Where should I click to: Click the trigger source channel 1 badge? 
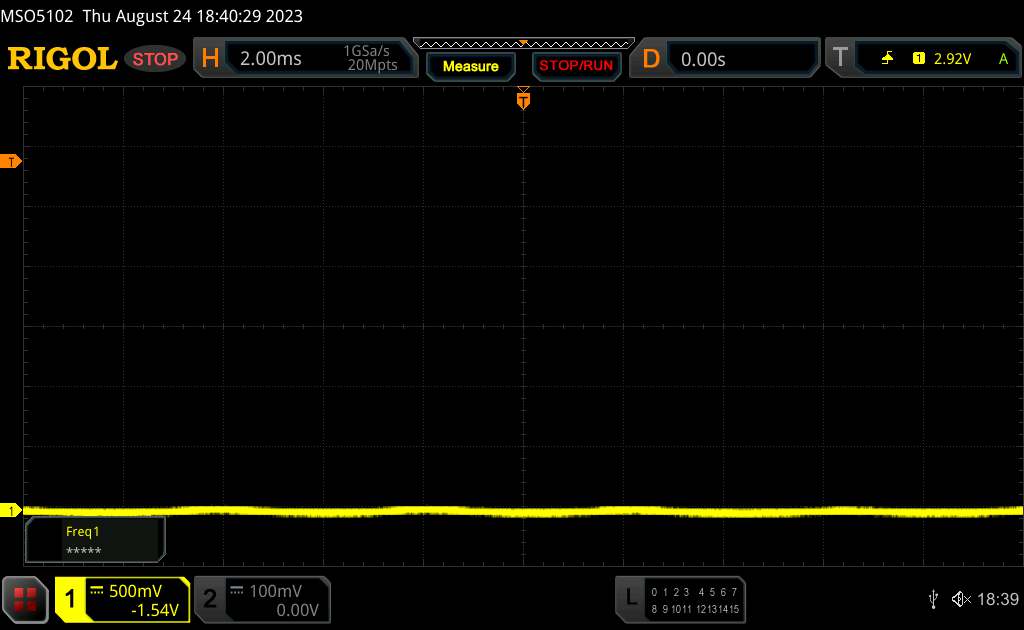pos(919,59)
